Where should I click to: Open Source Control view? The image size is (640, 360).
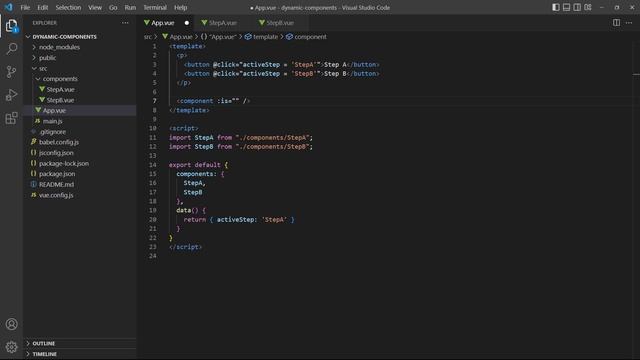(x=11, y=72)
